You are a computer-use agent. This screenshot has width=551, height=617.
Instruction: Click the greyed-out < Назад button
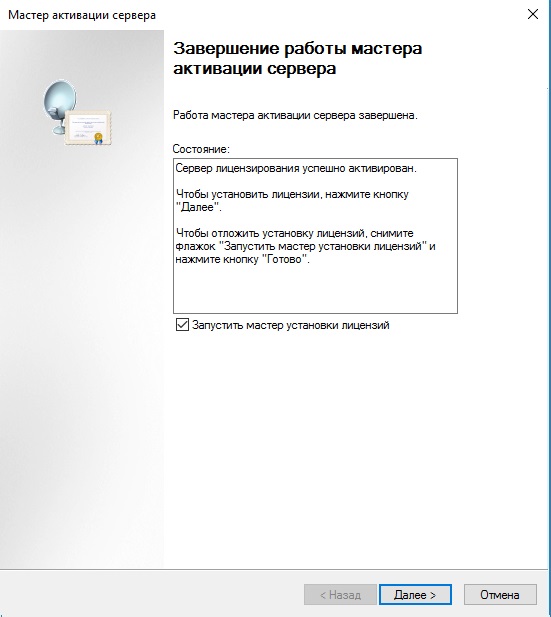tap(340, 595)
